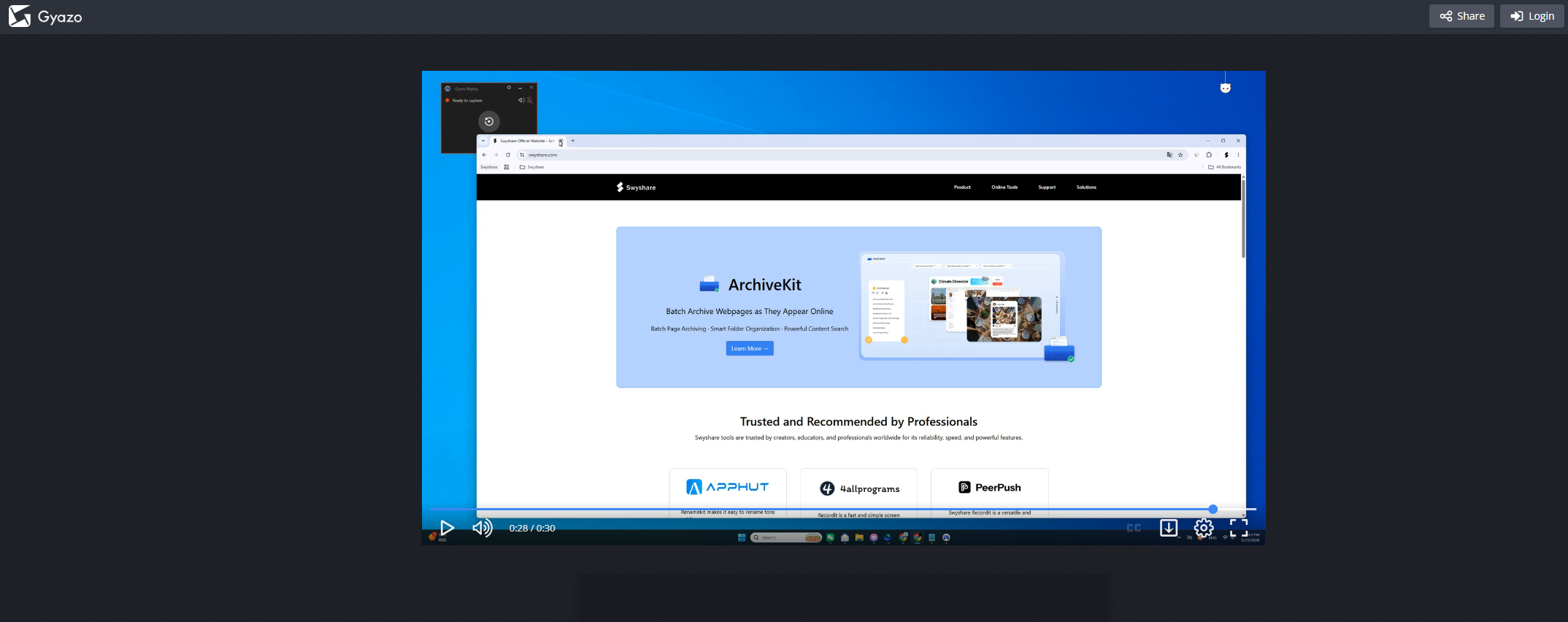
Task: Click the Trusted and Recommended by Professionals heading
Action: pyautogui.click(x=858, y=421)
